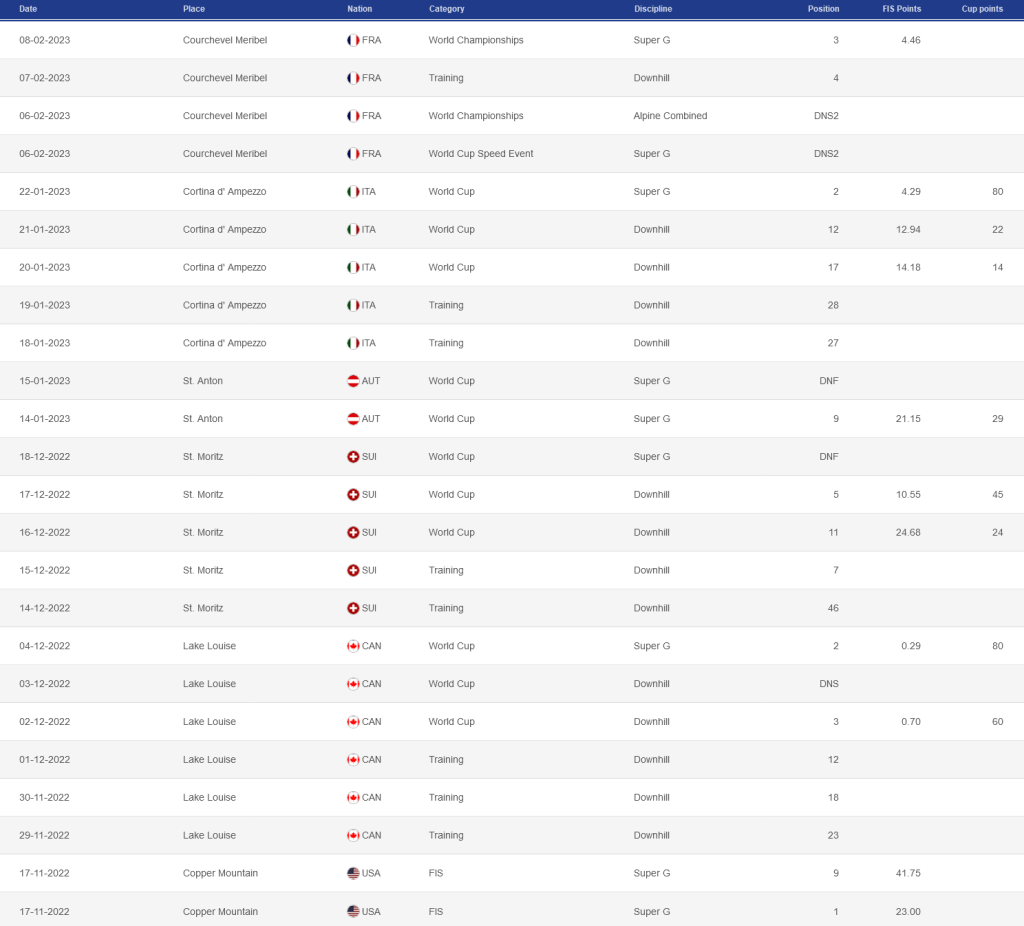Image resolution: width=1024 pixels, height=926 pixels.
Task: Click position 46 in the 14-12-2022 row
Action: coord(833,608)
